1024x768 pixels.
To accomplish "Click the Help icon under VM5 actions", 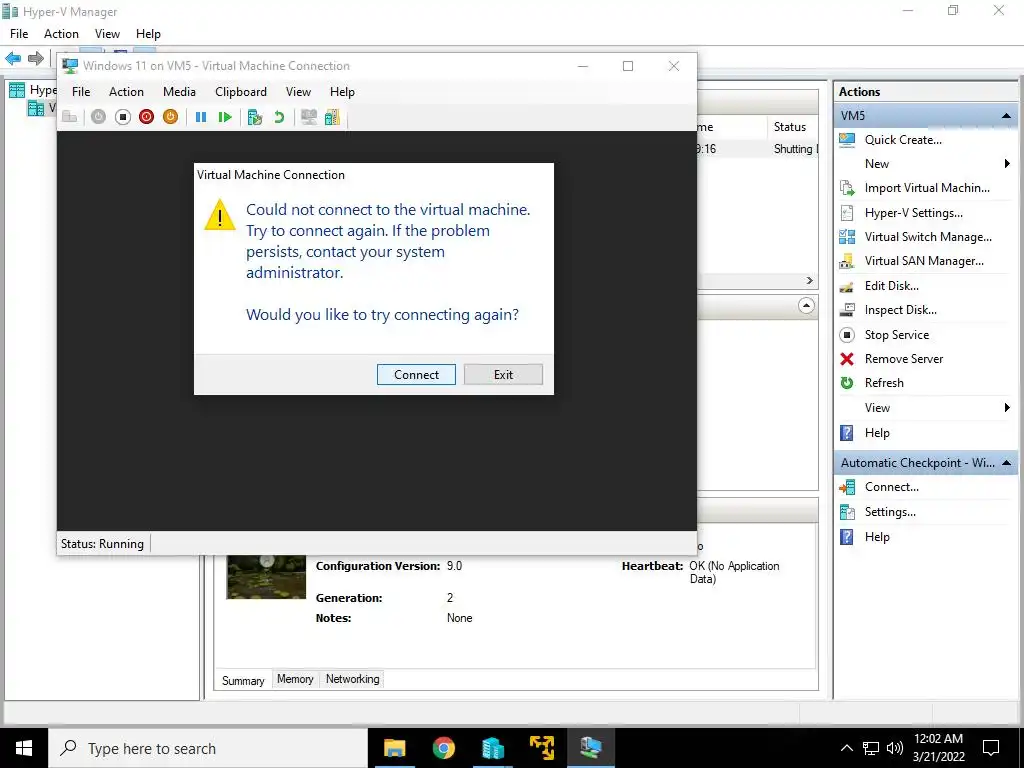I will pos(847,433).
